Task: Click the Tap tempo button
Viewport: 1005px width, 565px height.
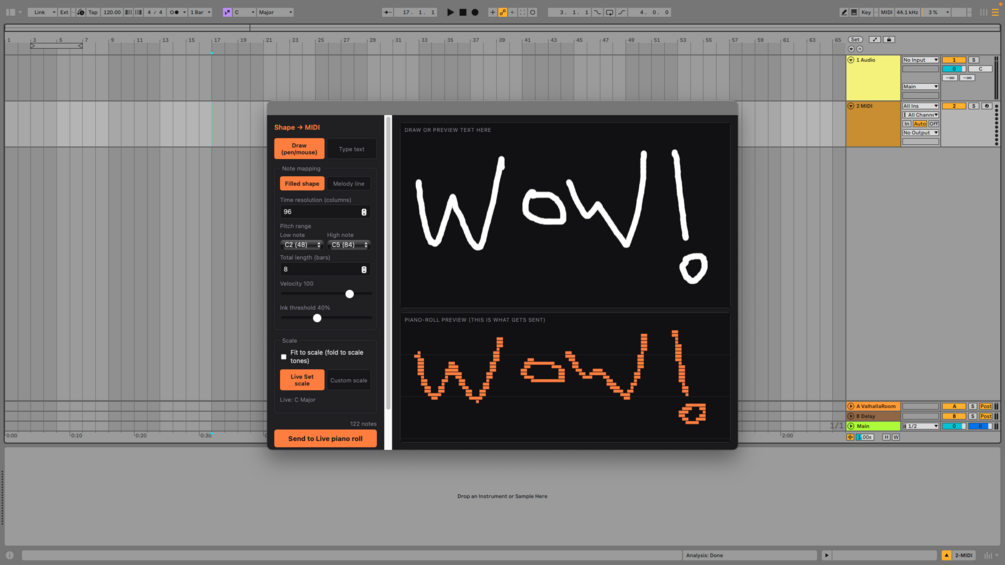Action: pyautogui.click(x=93, y=12)
